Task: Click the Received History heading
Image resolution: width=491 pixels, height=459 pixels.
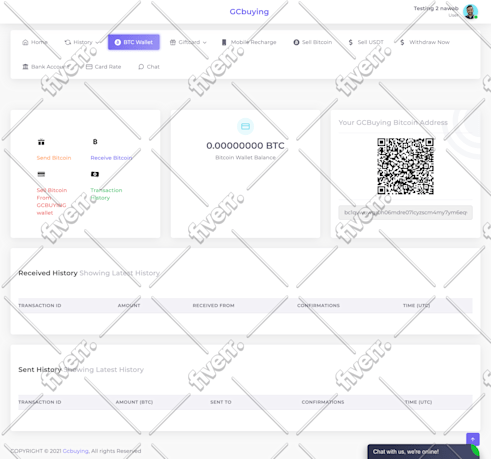Action: pyautogui.click(x=48, y=273)
